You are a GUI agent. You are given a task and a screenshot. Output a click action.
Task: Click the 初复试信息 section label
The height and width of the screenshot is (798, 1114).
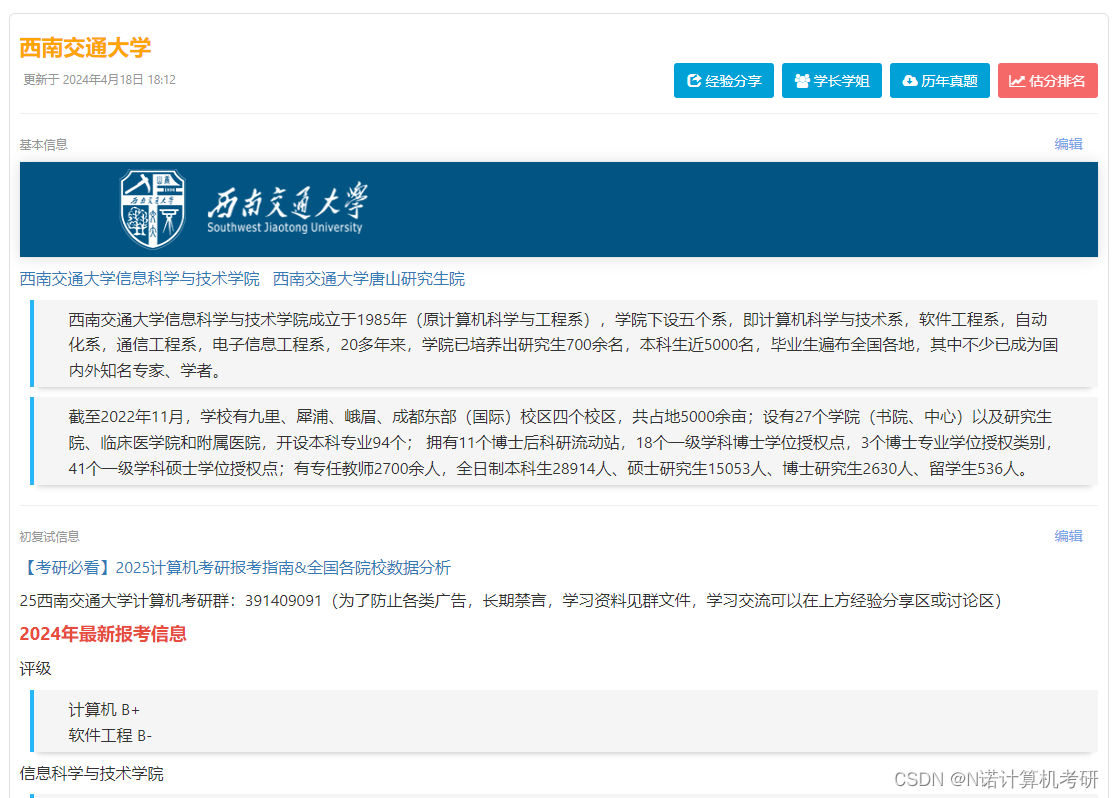(x=50, y=537)
